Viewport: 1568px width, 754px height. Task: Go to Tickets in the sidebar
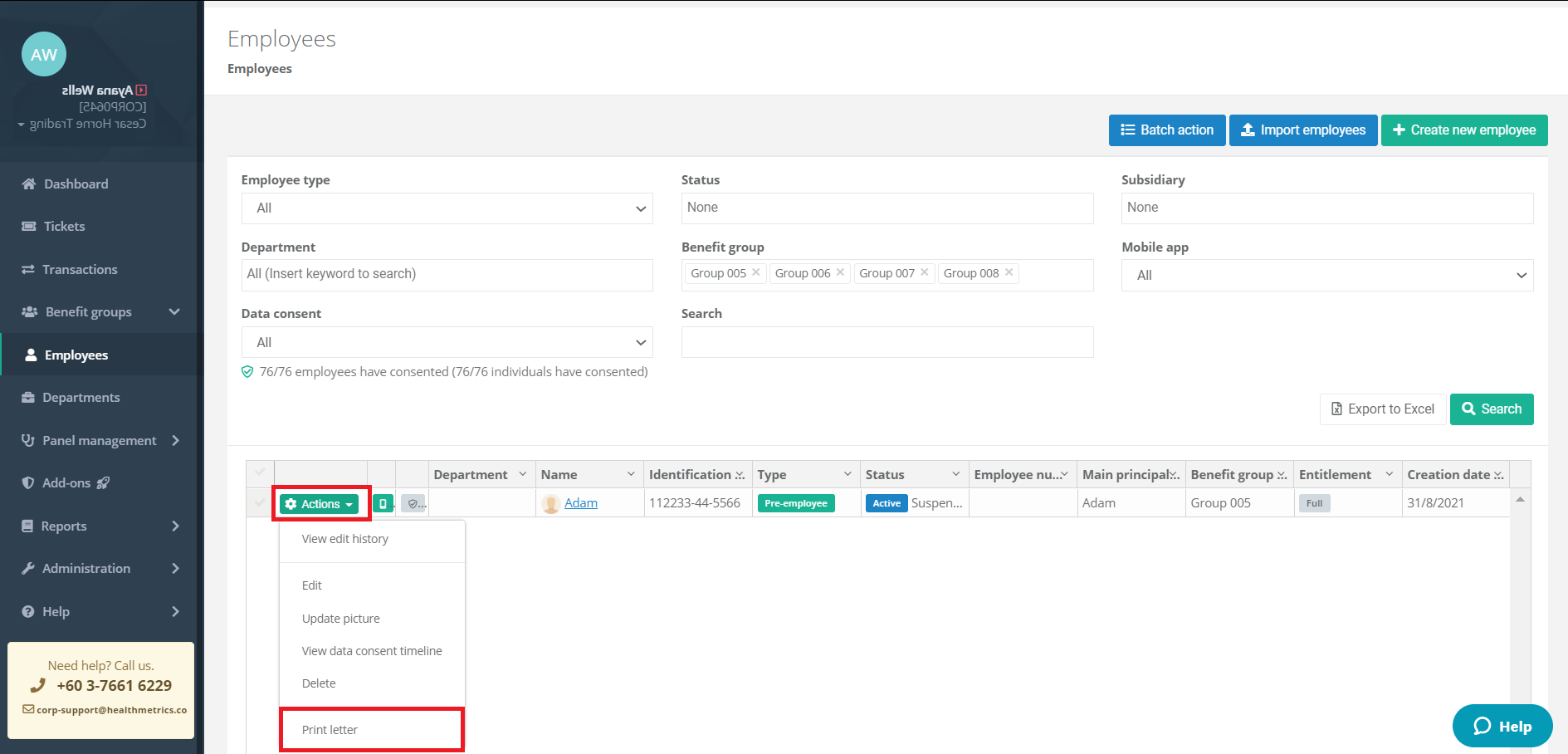pyautogui.click(x=64, y=226)
